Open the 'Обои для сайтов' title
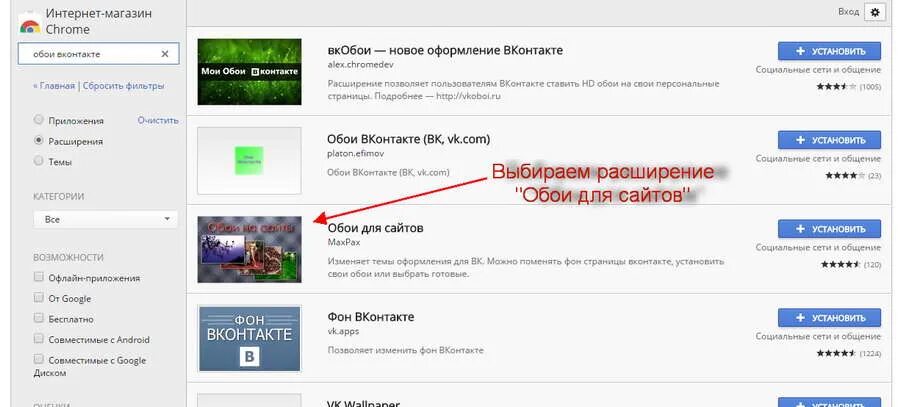900x407 pixels. point(375,228)
